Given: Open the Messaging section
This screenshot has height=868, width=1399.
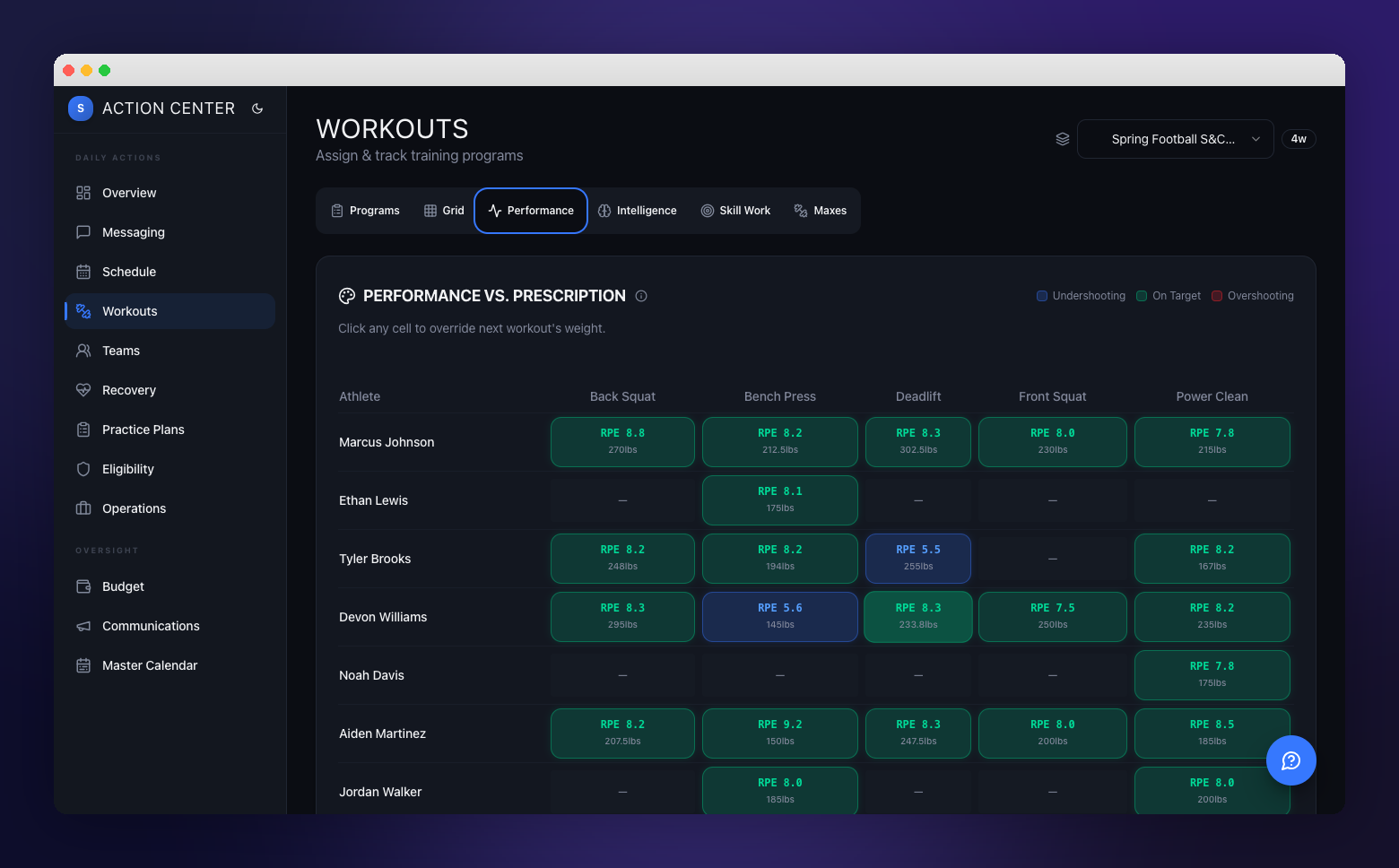Looking at the screenshot, I should 169,232.
